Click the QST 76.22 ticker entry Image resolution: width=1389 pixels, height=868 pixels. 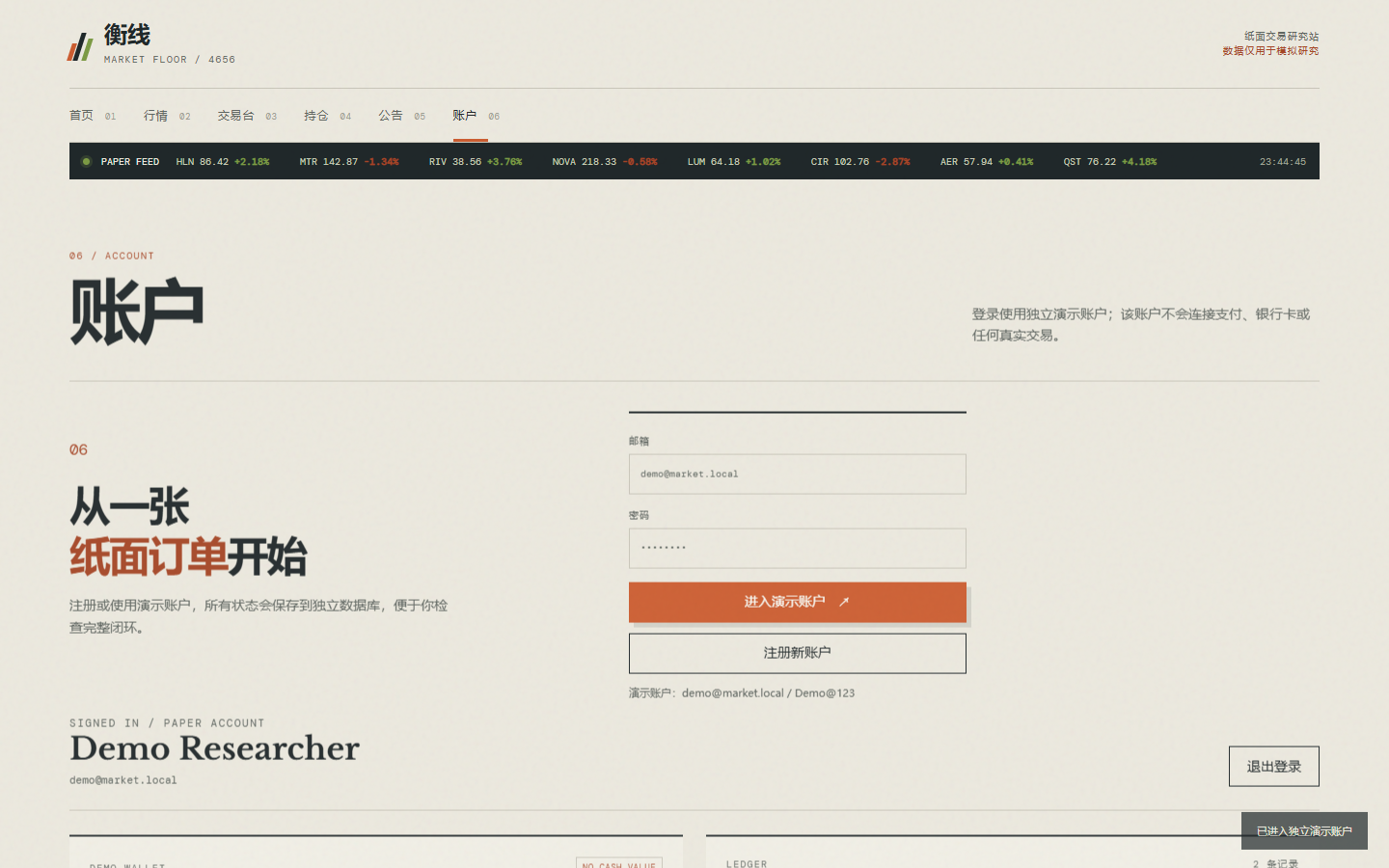(1110, 162)
